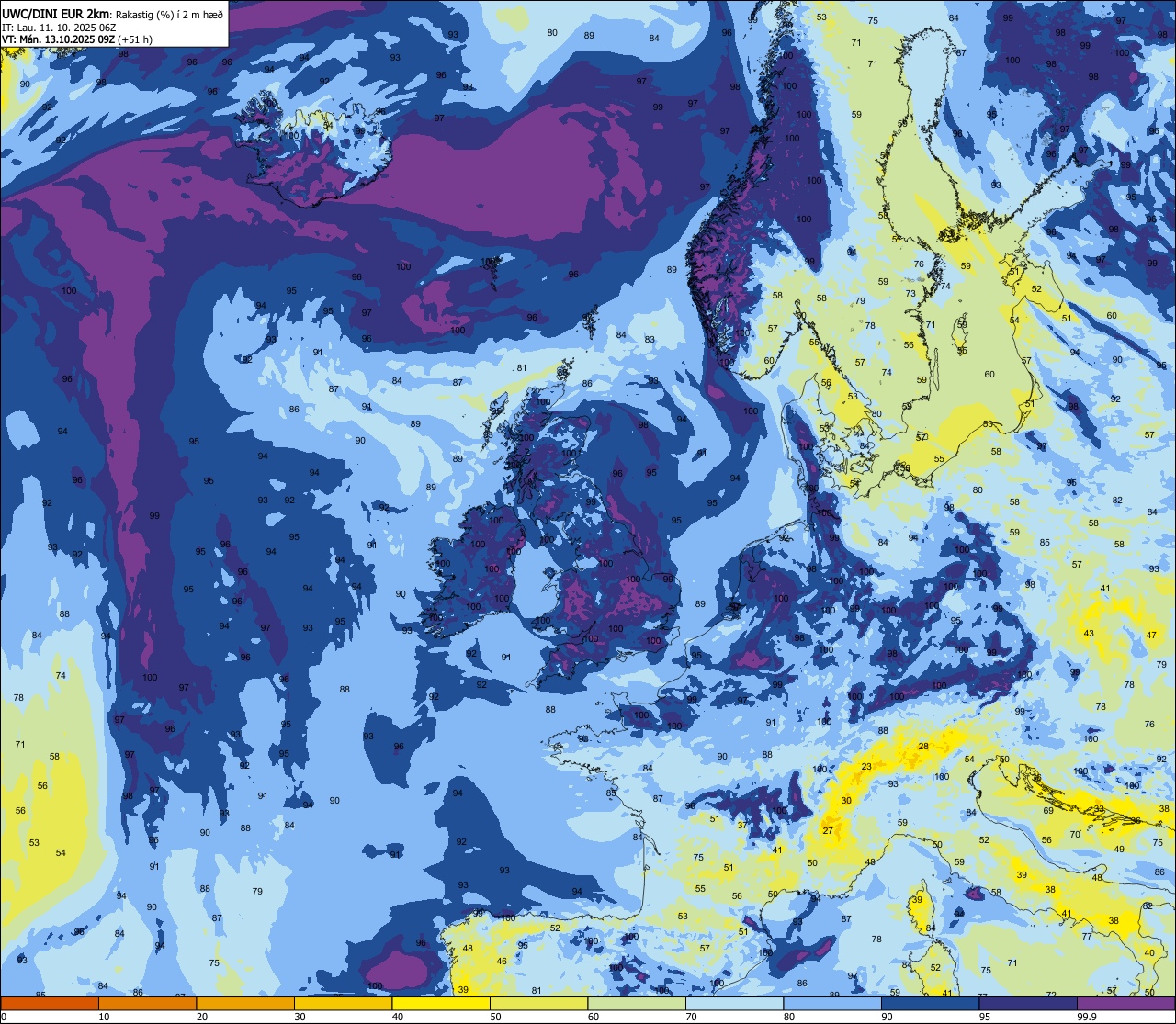This screenshot has width=1176, height=1024.
Task: Click the legend tick label '30'
Action: (300, 1017)
